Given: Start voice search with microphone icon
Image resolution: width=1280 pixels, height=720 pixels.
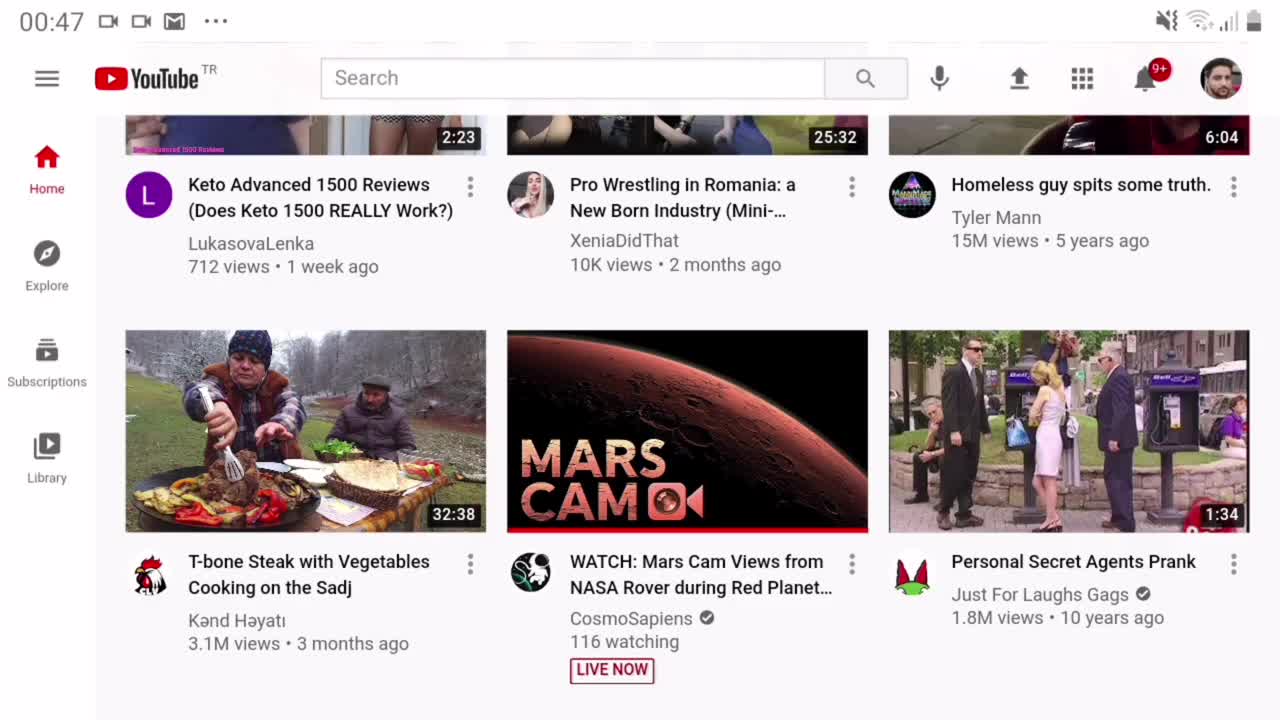Looking at the screenshot, I should point(939,78).
